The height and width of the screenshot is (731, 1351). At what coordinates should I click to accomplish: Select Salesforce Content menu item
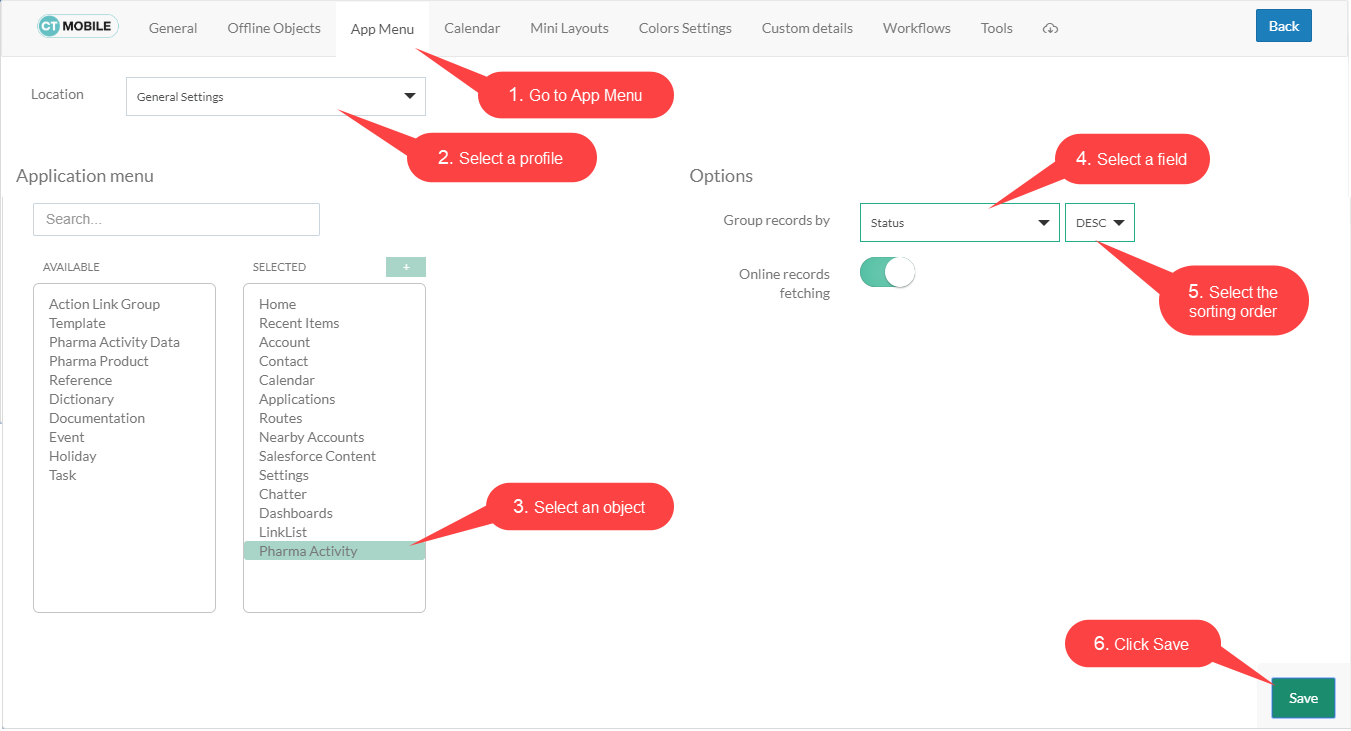(x=317, y=456)
